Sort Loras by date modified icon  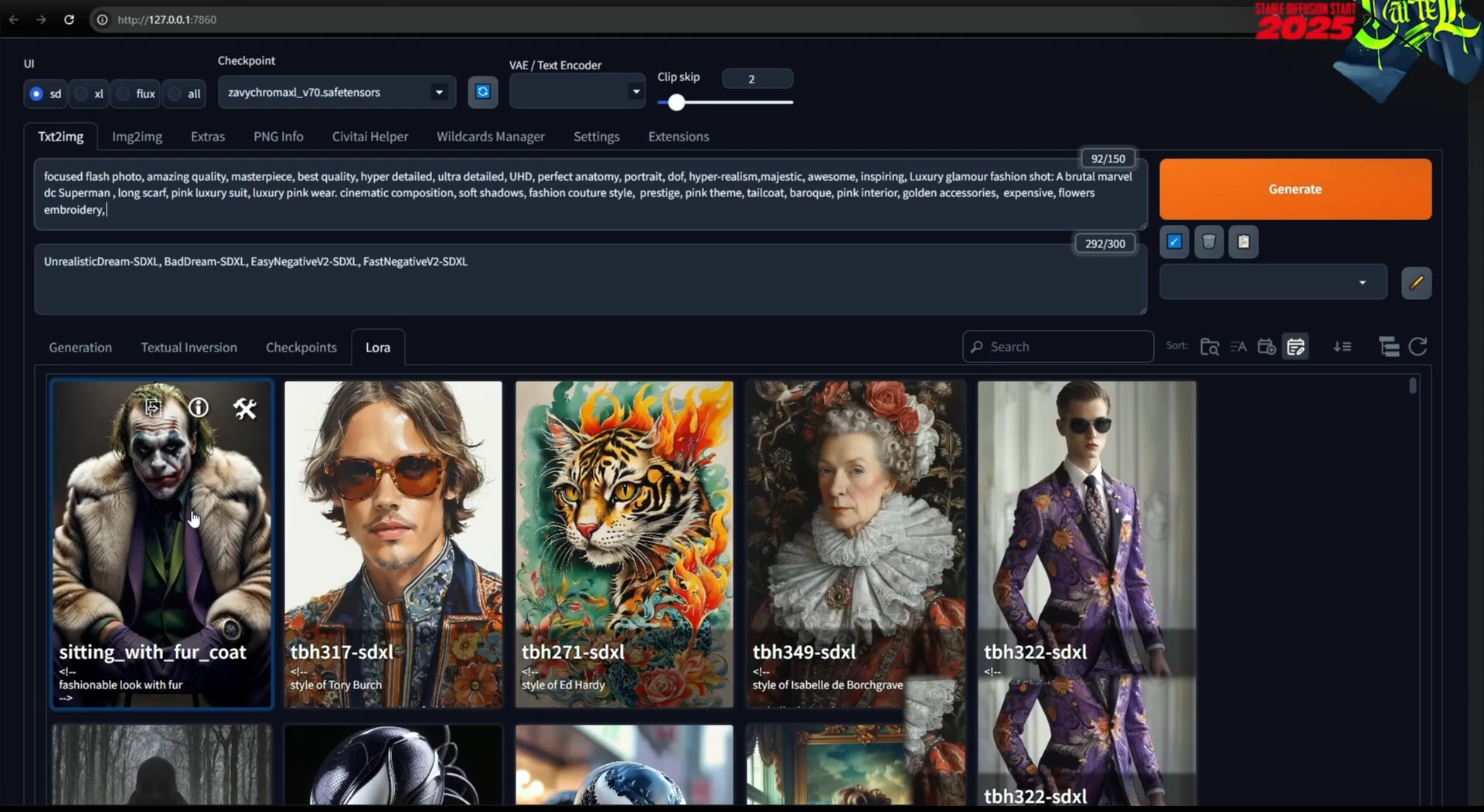[x=1296, y=347]
